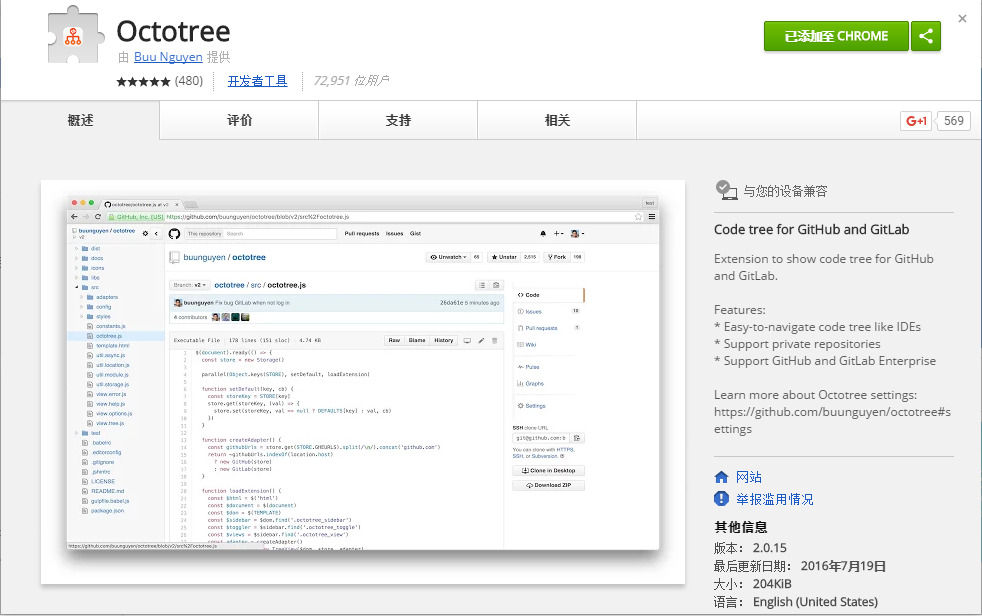This screenshot has height=616, width=982.
Task: Click the five-star rating icons
Action: [x=143, y=81]
